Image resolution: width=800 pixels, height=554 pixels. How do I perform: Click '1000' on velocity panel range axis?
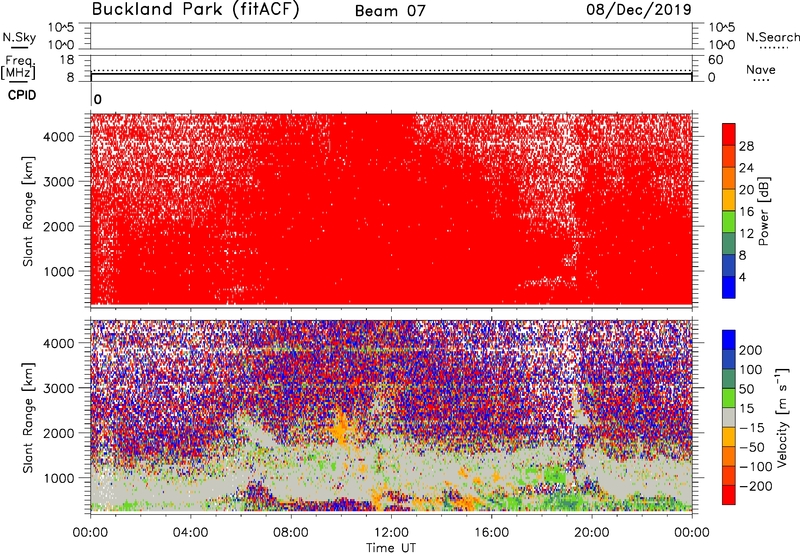coord(59,478)
